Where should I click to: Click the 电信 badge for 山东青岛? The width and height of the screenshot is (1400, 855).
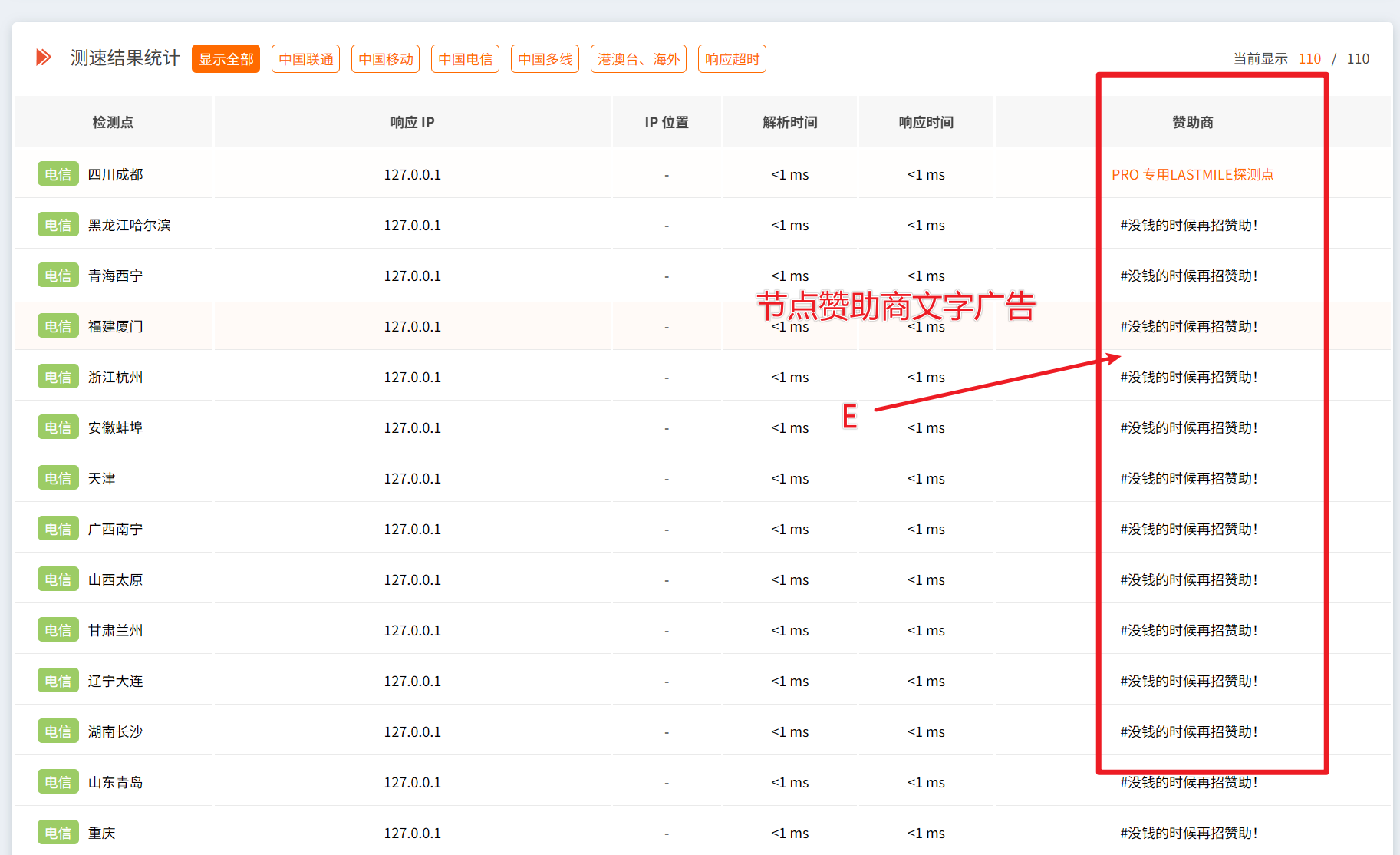click(58, 782)
